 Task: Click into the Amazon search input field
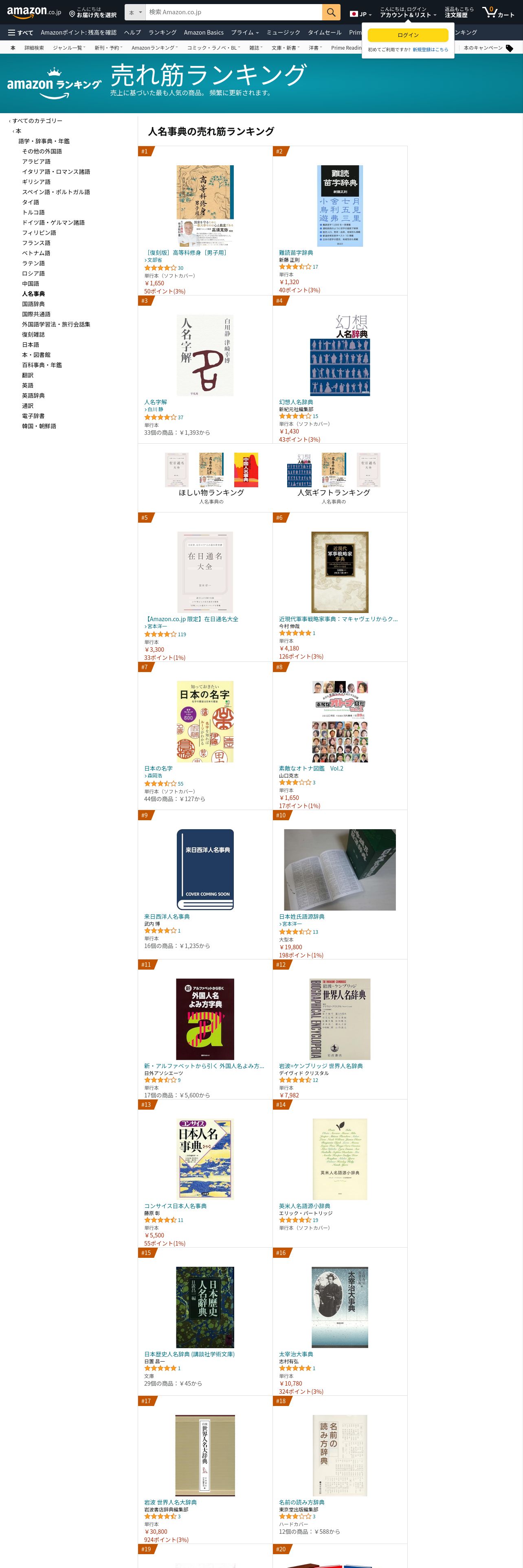click(x=234, y=12)
